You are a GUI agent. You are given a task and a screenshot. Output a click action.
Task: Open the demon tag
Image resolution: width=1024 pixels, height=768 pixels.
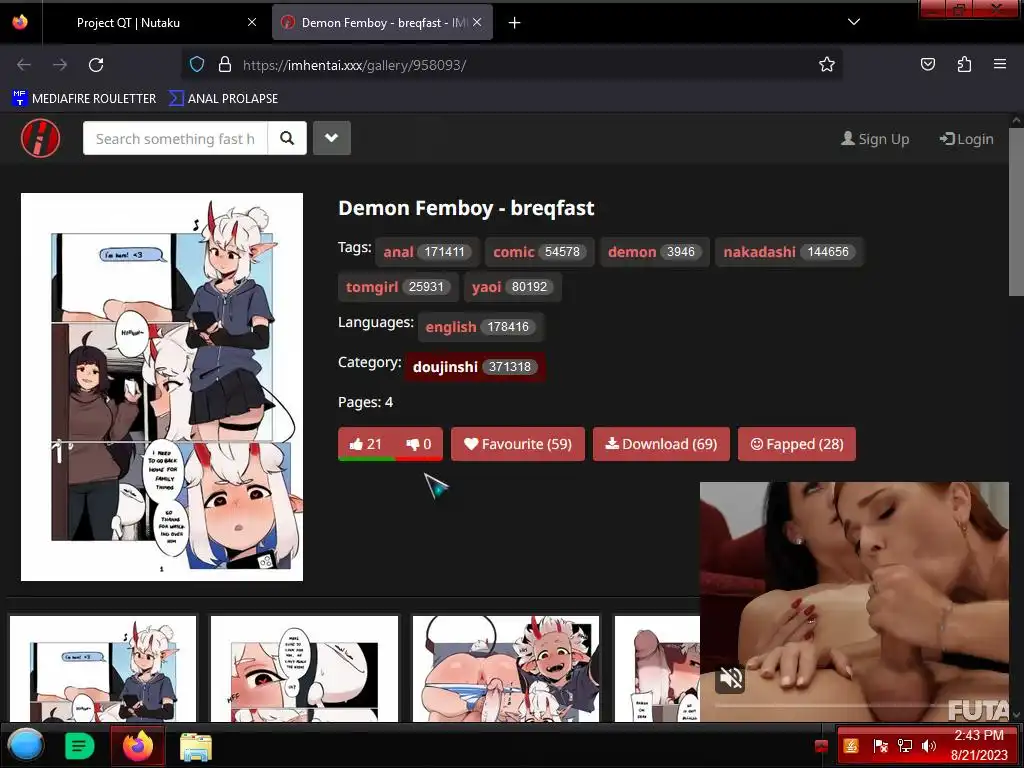654,252
